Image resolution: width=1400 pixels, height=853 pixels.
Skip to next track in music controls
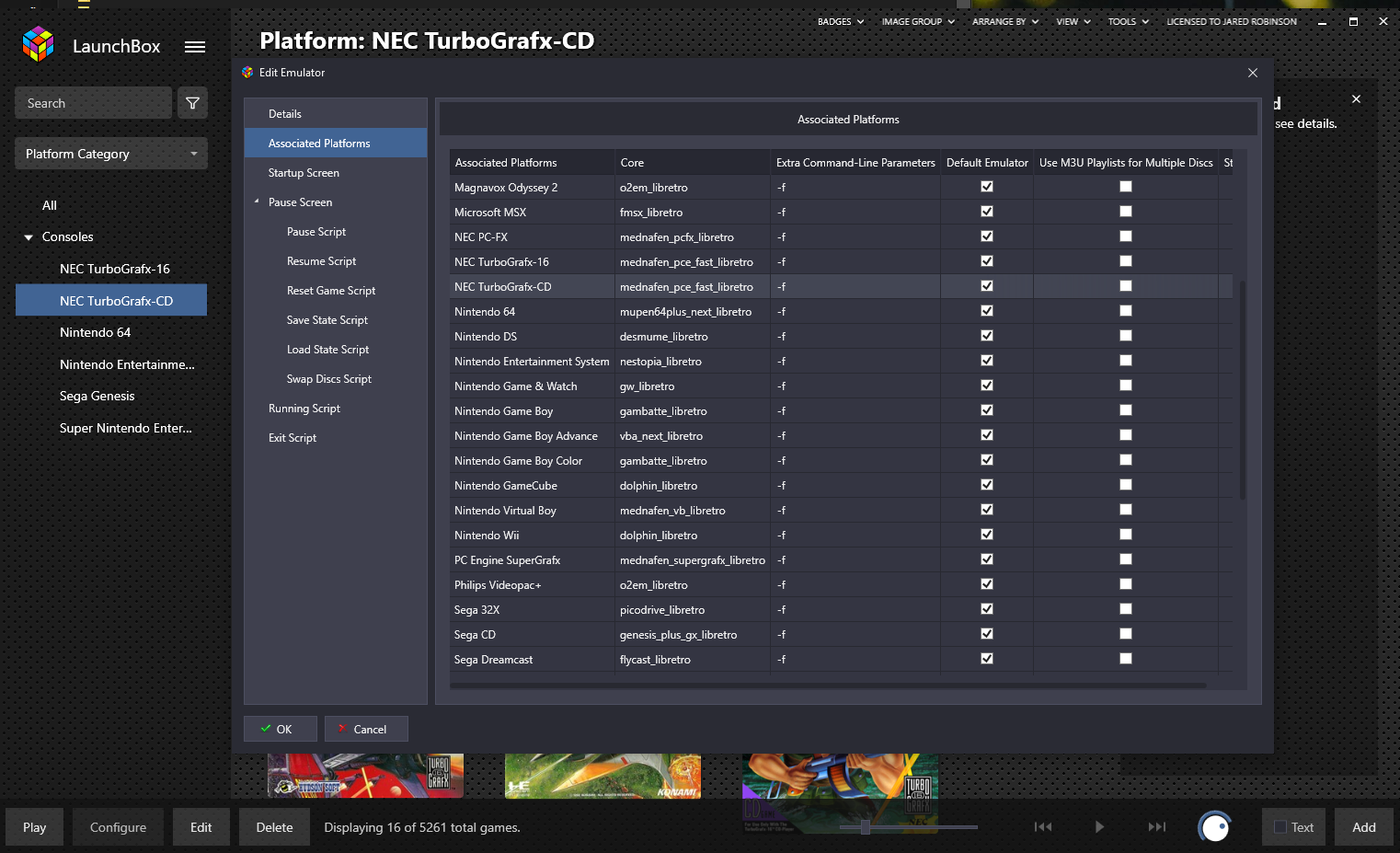(1157, 826)
